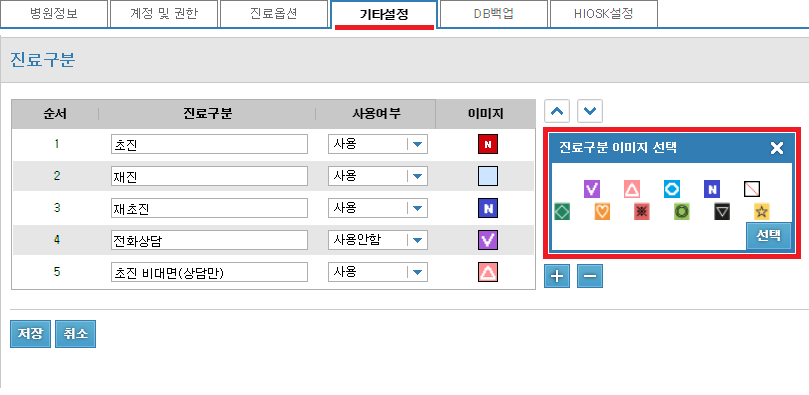Switch to the 진료옵션 tab
Image resolution: width=809 pixels, height=395 pixels.
273,14
